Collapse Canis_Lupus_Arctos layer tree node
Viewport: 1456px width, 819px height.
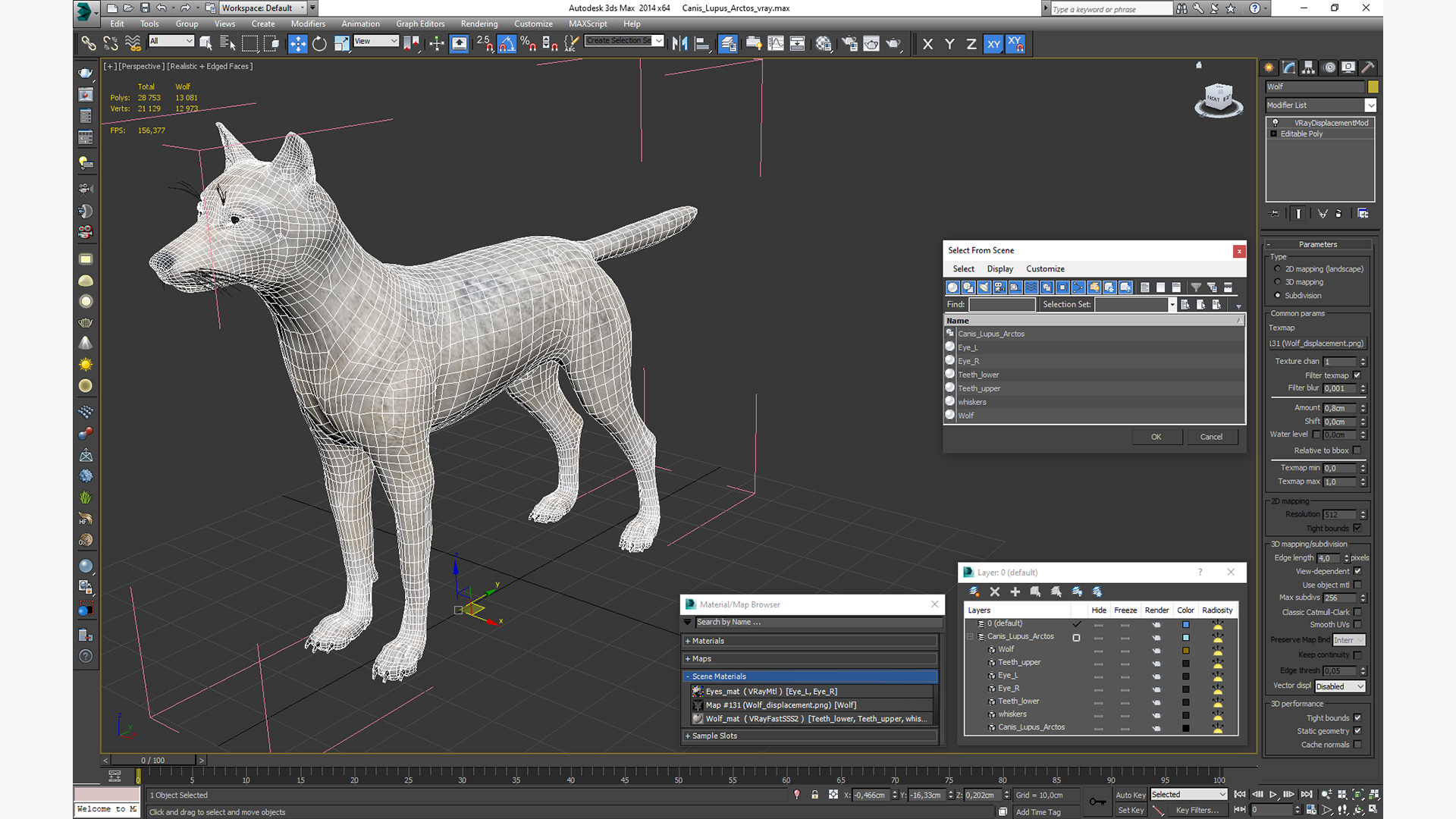pos(971,637)
